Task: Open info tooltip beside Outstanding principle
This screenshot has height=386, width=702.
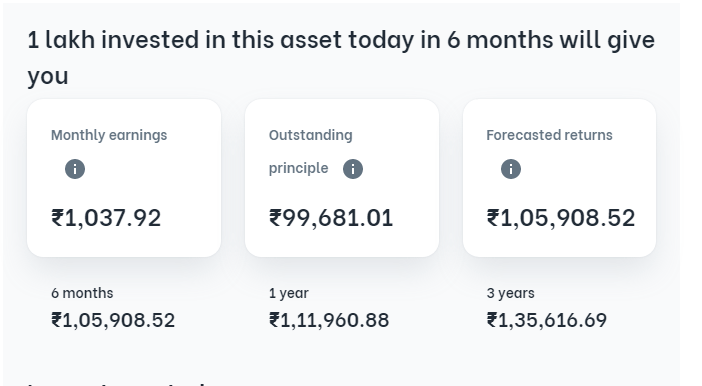Action: [353, 169]
